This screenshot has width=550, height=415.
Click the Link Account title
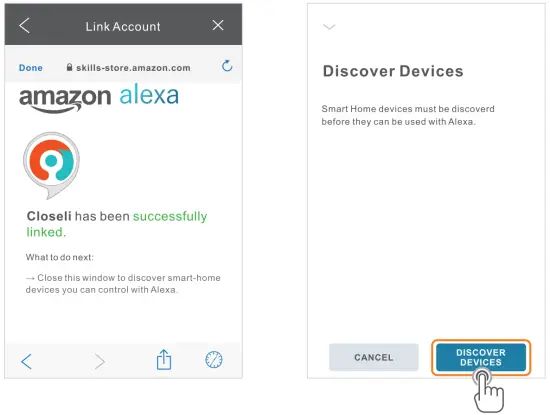123,27
